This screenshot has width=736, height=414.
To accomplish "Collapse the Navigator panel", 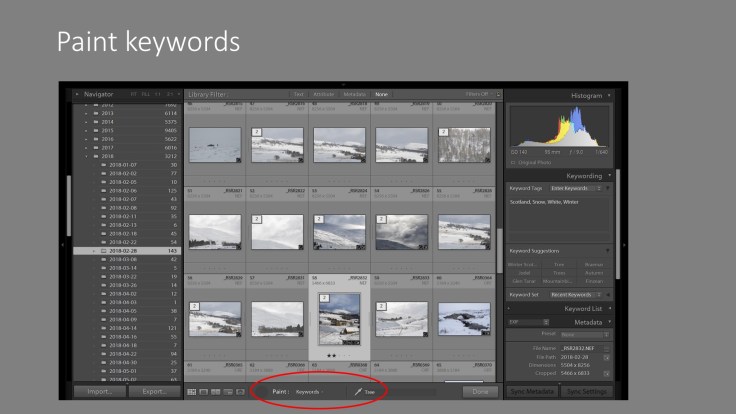I will tap(77, 94).
